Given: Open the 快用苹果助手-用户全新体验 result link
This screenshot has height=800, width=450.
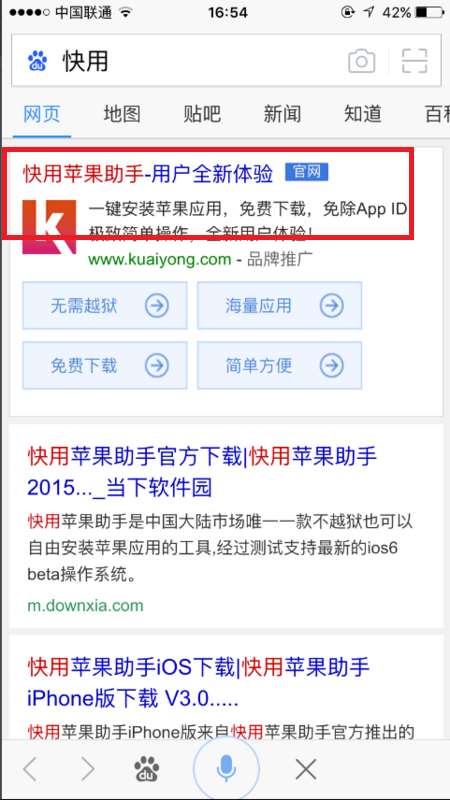Looking at the screenshot, I should [148, 174].
